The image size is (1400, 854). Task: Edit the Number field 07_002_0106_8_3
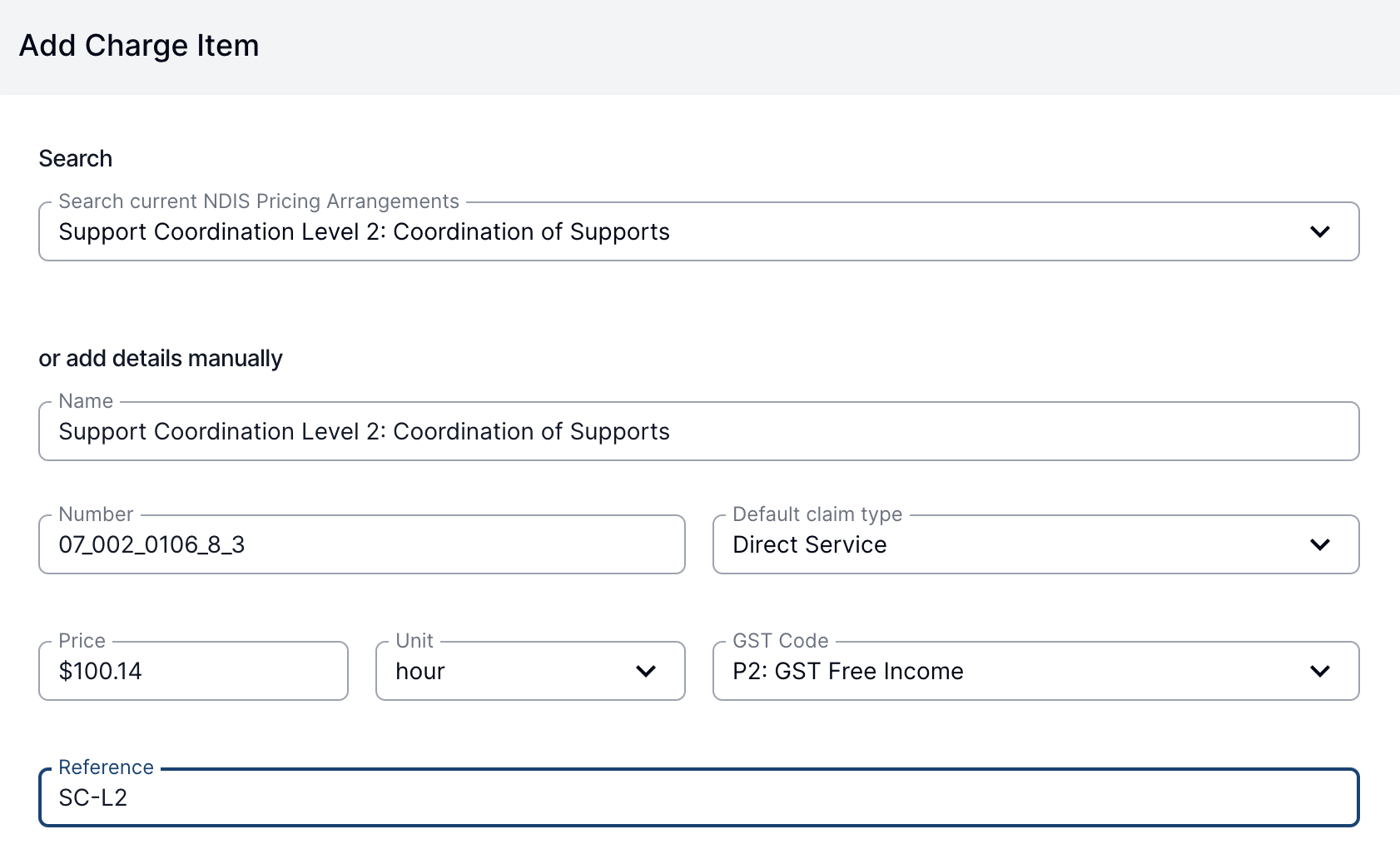click(362, 544)
